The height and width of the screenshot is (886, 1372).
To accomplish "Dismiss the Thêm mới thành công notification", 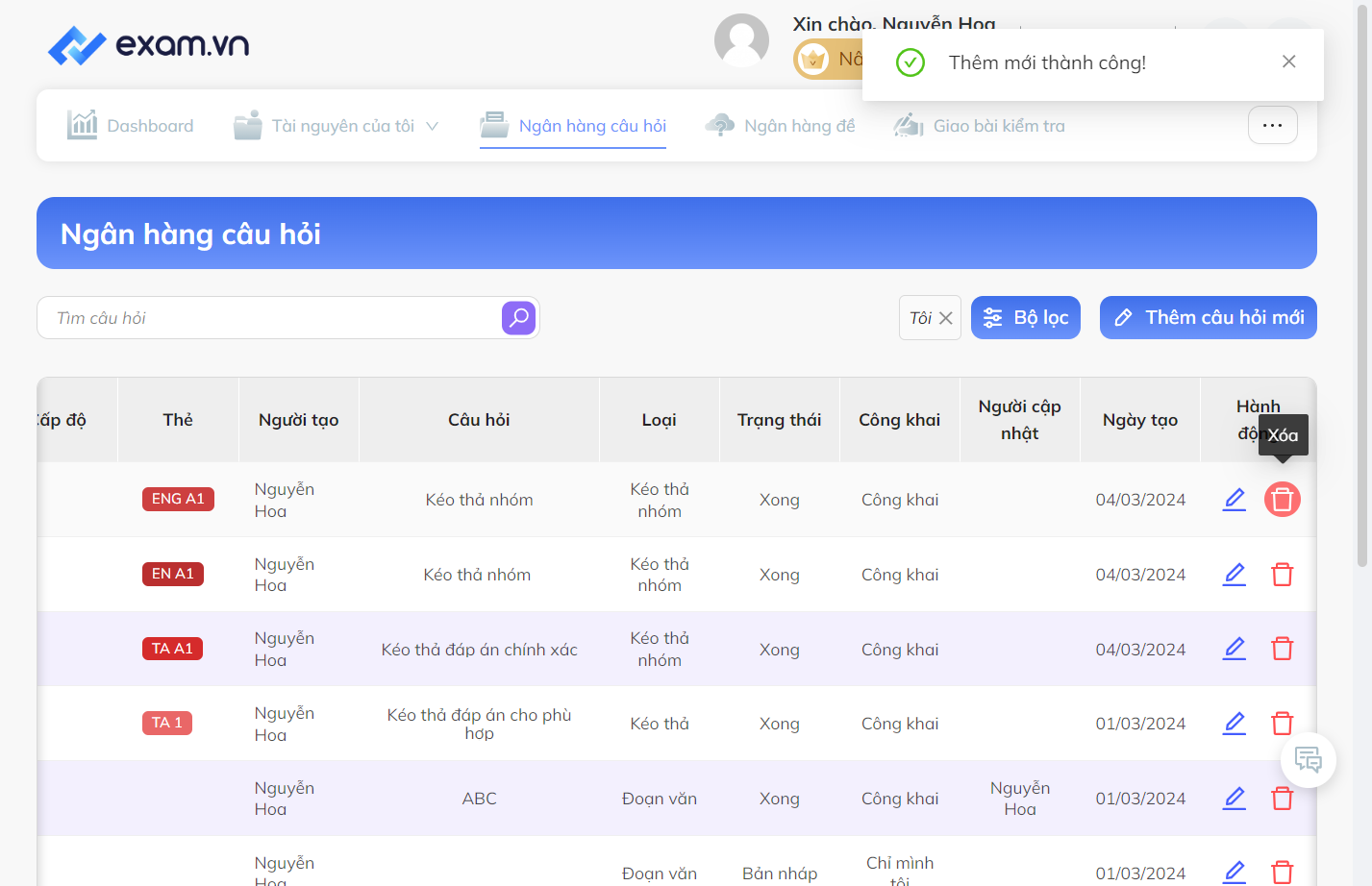I will point(1288,62).
